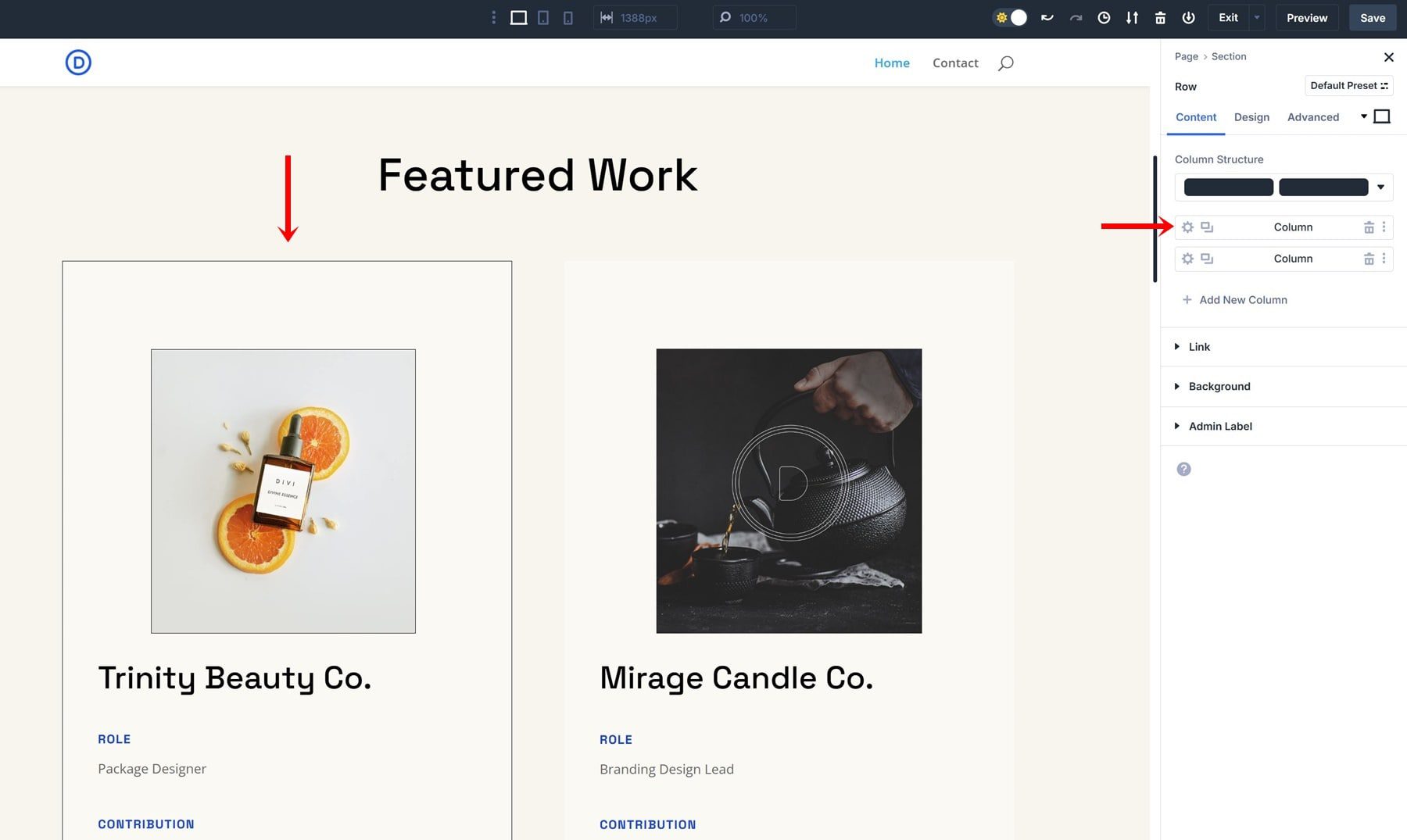Delete the second Column

[1369, 259]
